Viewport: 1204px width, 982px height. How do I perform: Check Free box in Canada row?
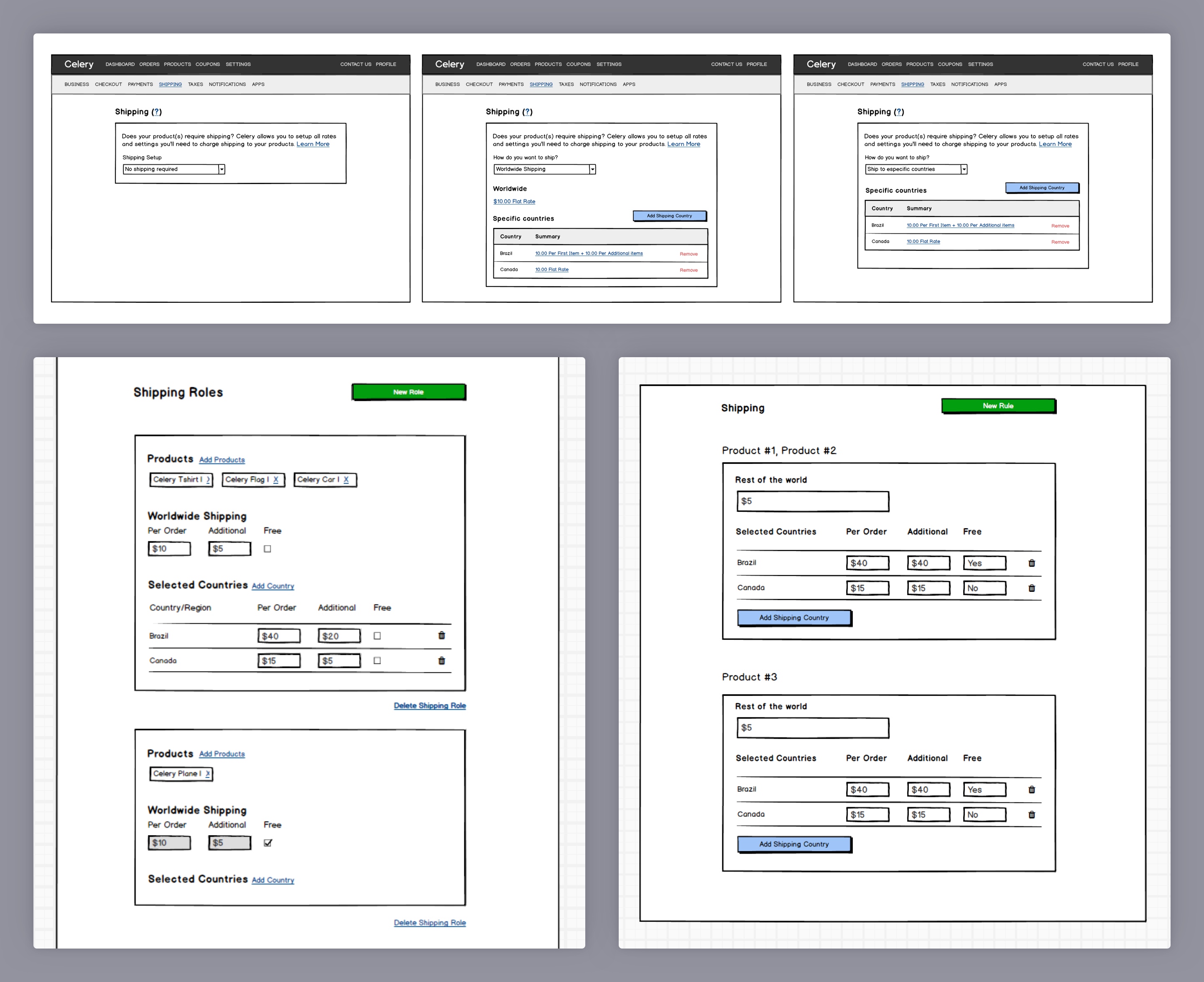(x=377, y=661)
